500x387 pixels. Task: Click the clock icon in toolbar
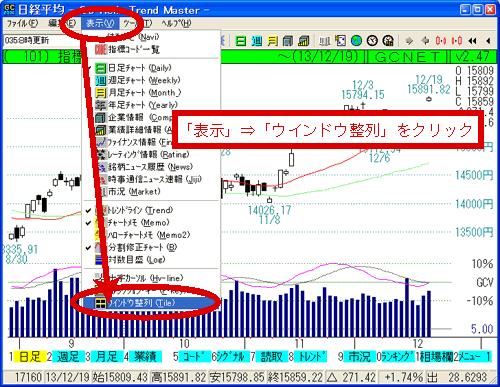pyautogui.click(x=372, y=41)
